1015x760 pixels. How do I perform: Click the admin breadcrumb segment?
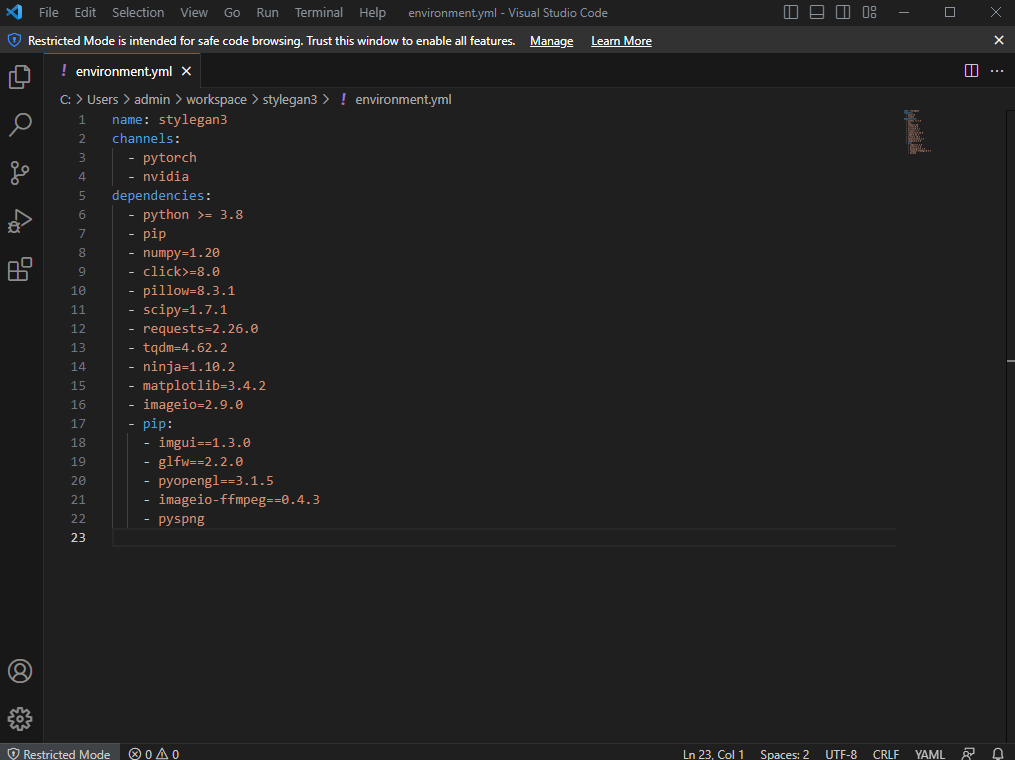pyautogui.click(x=152, y=99)
